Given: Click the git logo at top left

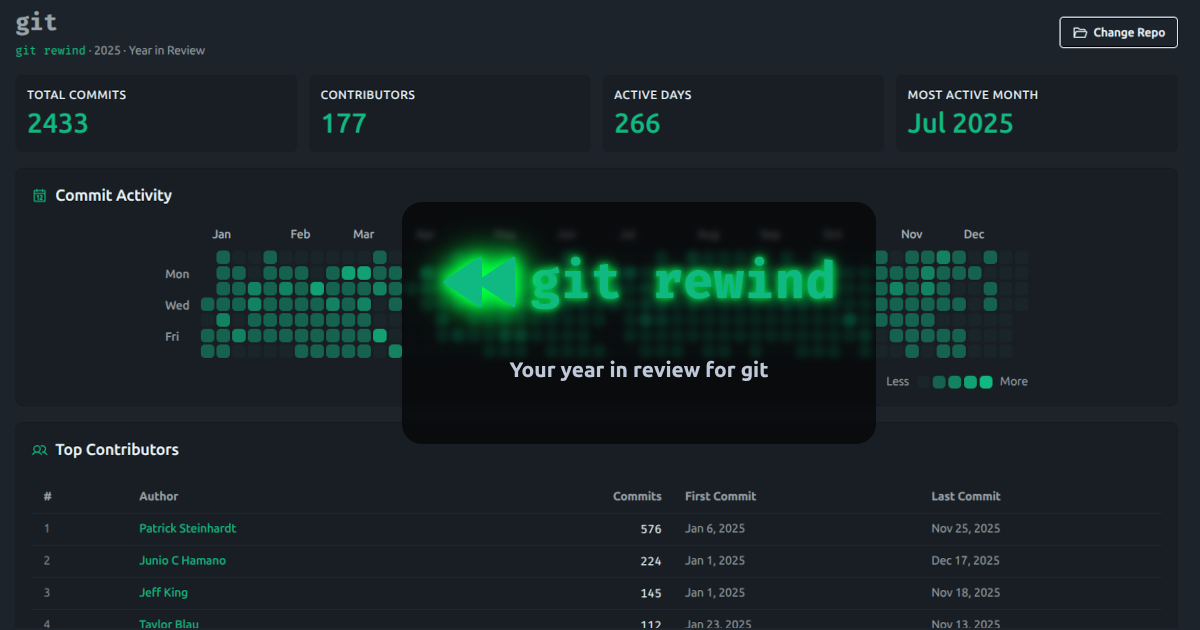Looking at the screenshot, I should (x=35, y=21).
